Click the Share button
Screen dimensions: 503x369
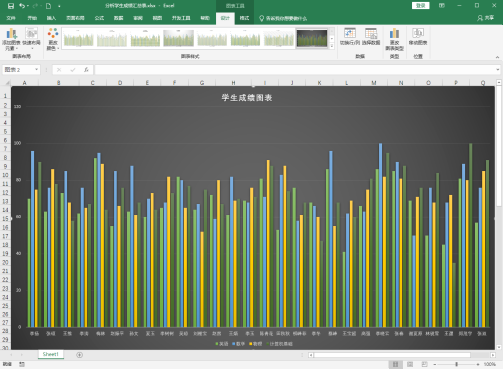click(x=486, y=18)
